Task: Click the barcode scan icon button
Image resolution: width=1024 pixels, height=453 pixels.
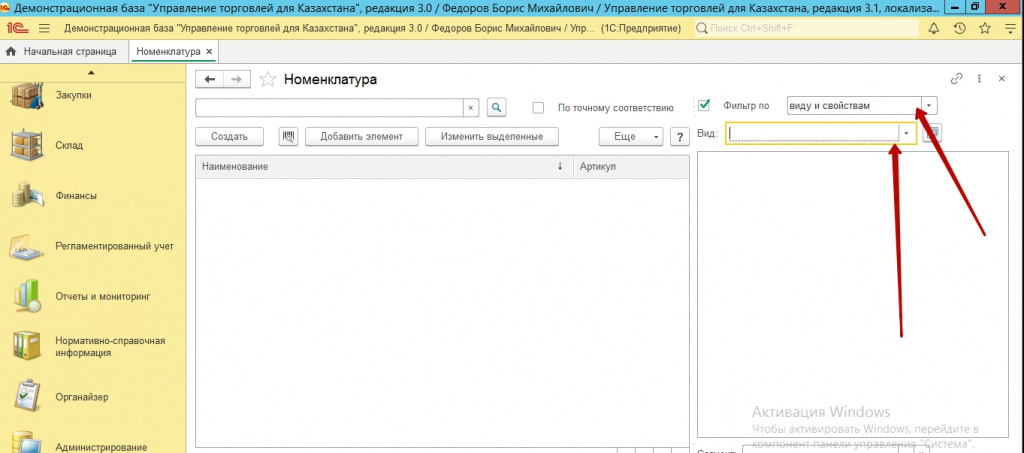Action: [x=289, y=136]
